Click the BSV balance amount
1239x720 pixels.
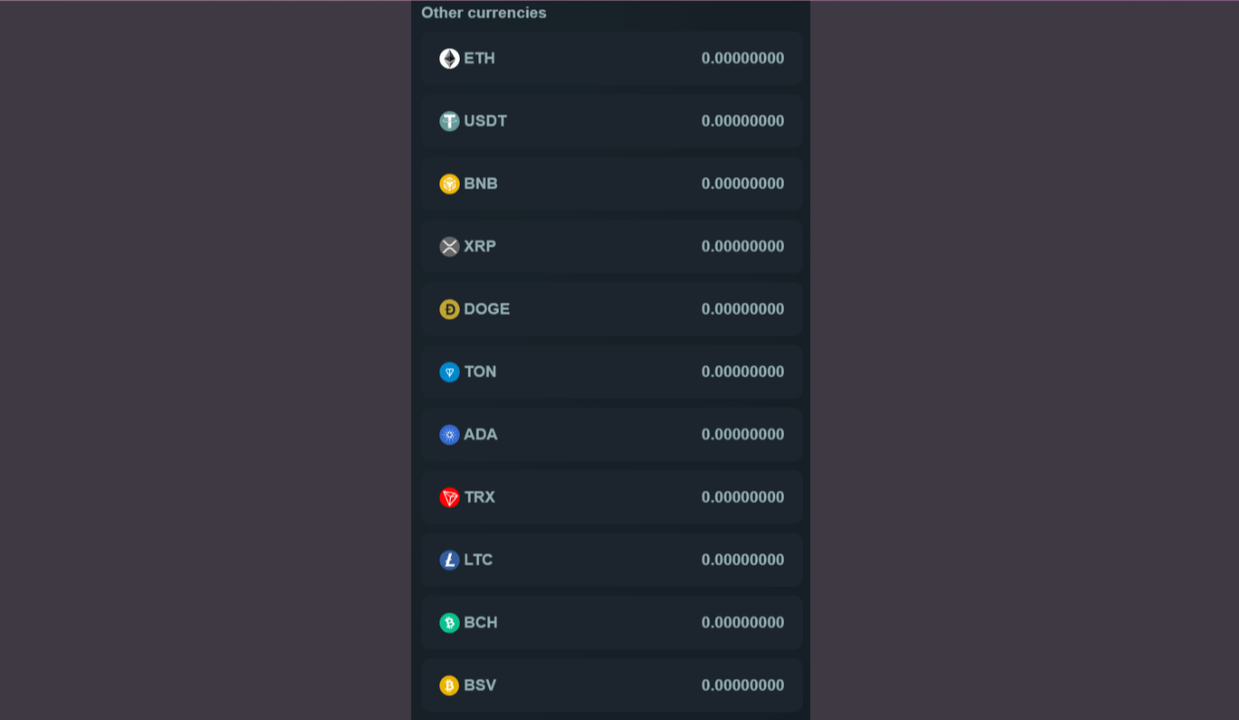(x=742, y=685)
